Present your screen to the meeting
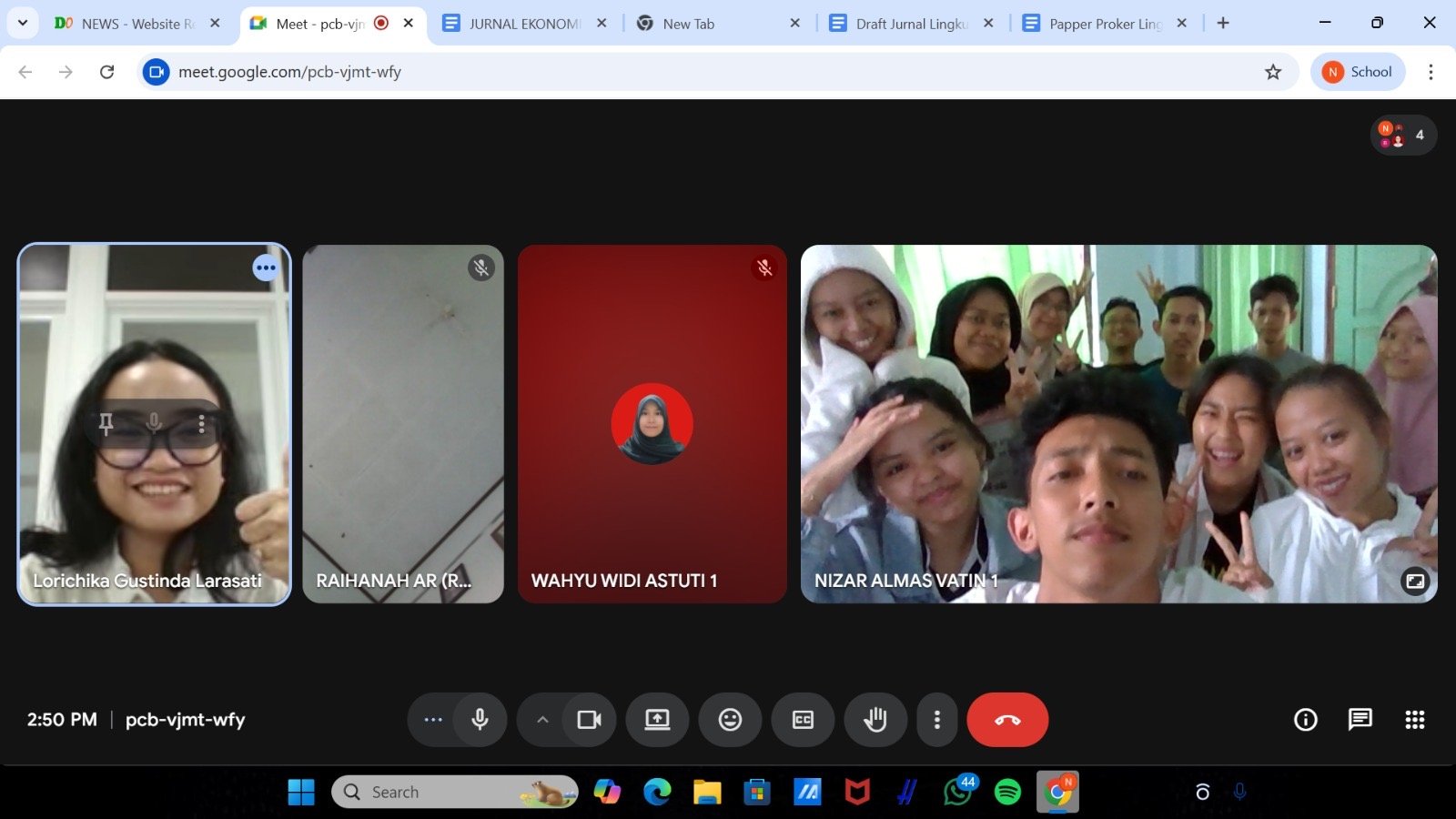The image size is (1456, 819). (x=657, y=720)
